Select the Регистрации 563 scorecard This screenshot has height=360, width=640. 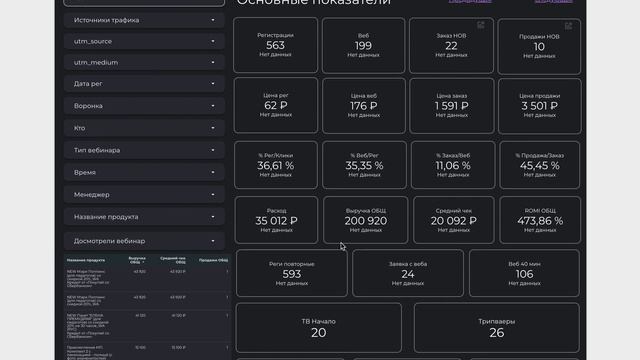[276, 45]
